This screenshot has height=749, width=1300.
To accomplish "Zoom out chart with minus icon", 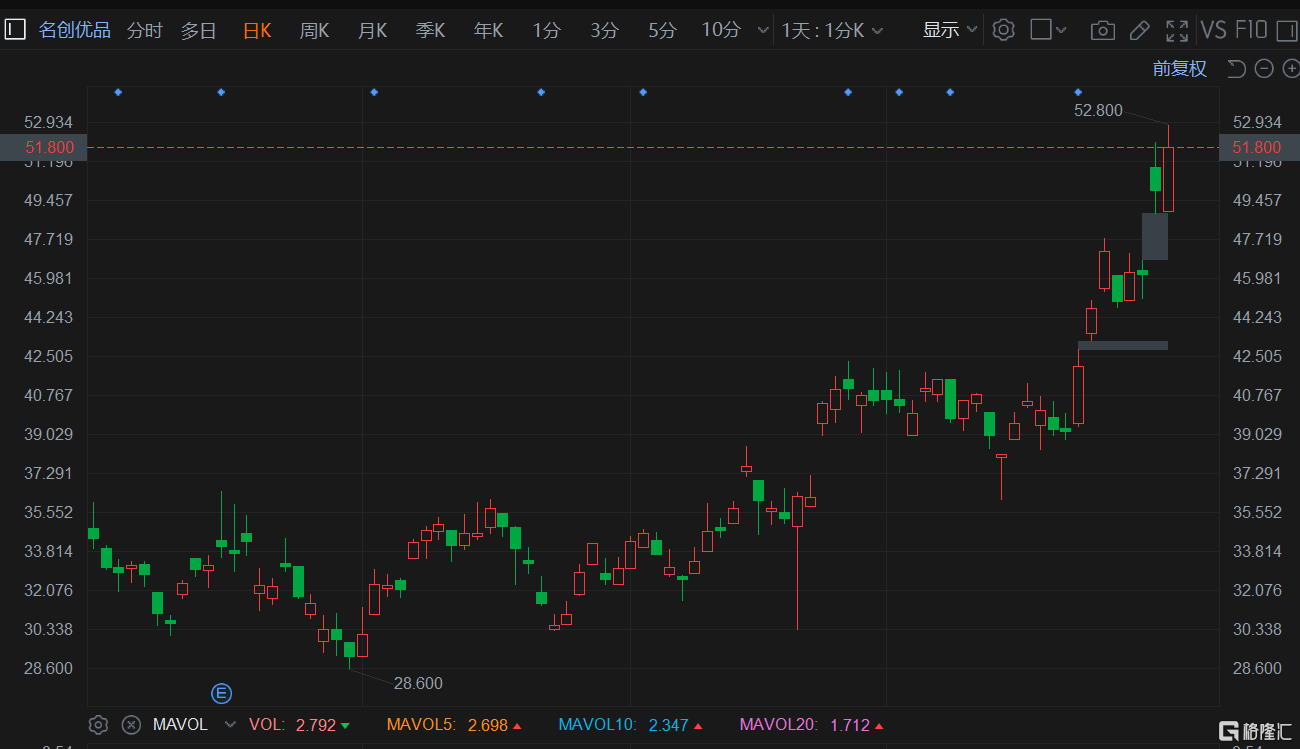I will [1264, 68].
